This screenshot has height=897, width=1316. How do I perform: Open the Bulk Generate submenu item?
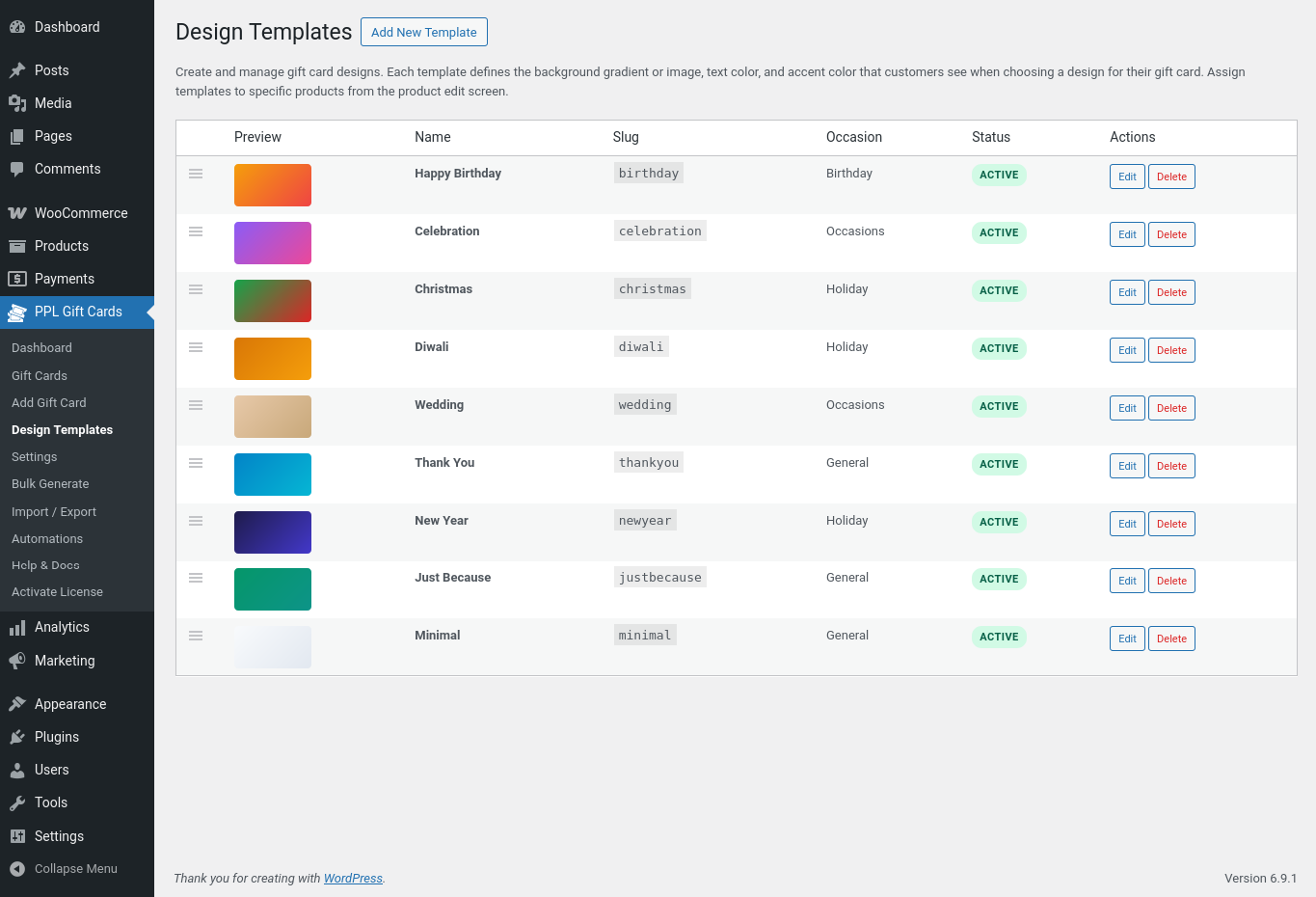50,484
